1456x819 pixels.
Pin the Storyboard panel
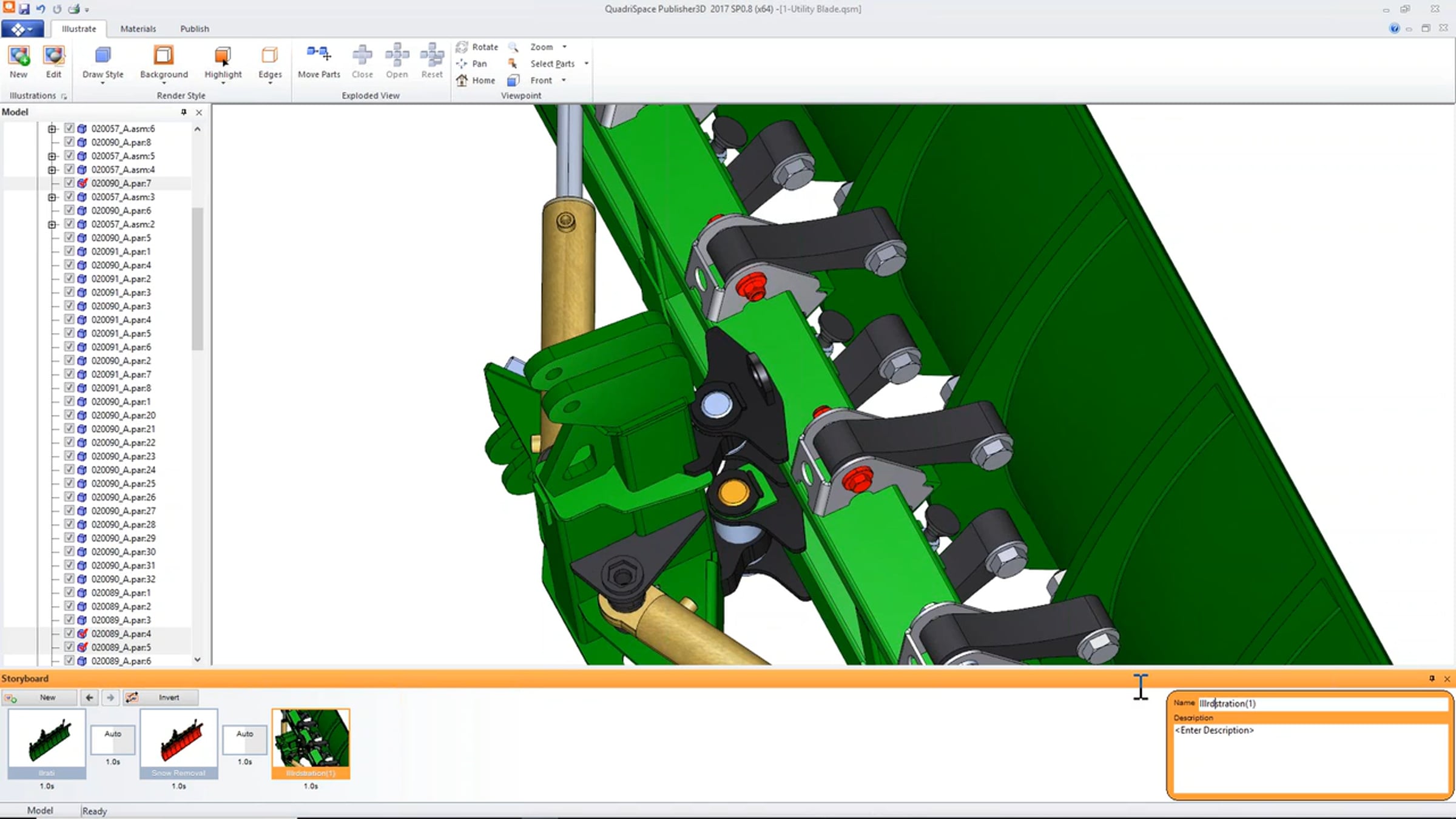click(x=1432, y=678)
